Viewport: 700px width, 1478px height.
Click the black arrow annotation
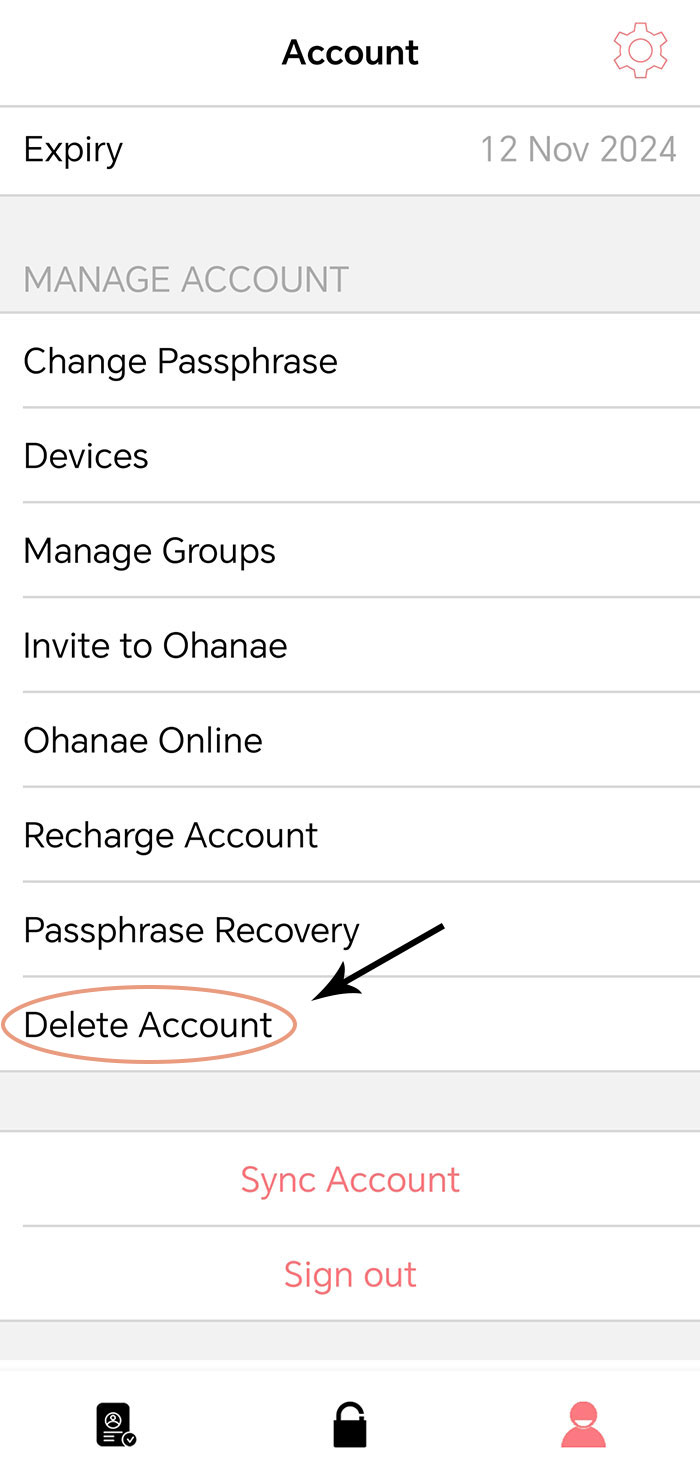point(378,962)
